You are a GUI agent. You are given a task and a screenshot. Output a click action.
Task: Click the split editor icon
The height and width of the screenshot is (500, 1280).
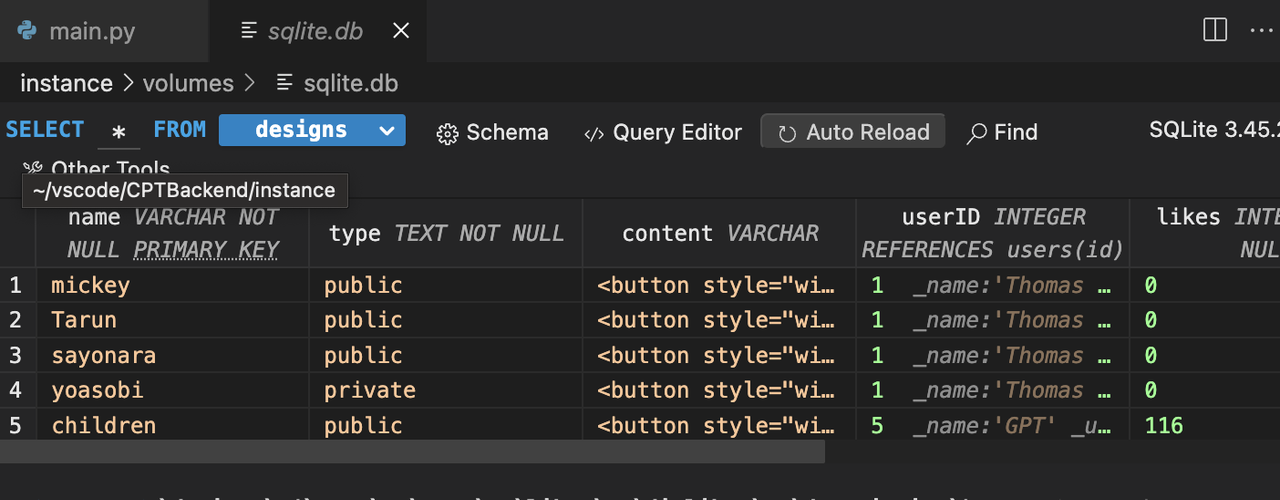coord(1215,30)
